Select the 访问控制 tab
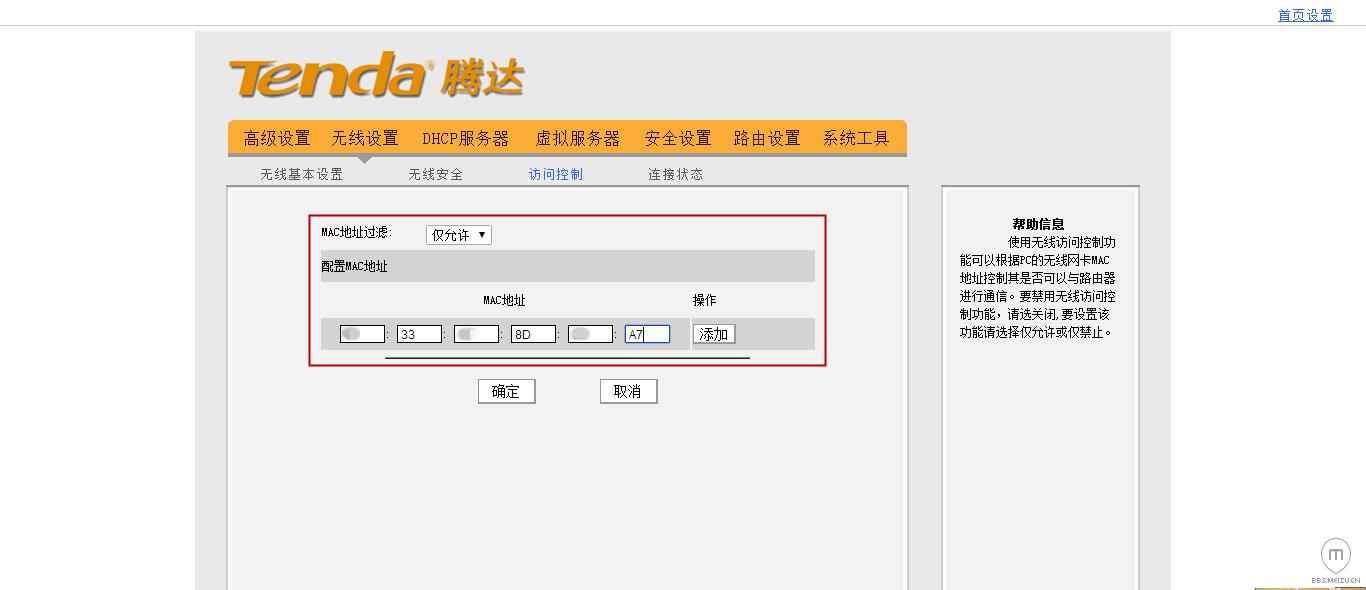The image size is (1366, 590). point(554,173)
